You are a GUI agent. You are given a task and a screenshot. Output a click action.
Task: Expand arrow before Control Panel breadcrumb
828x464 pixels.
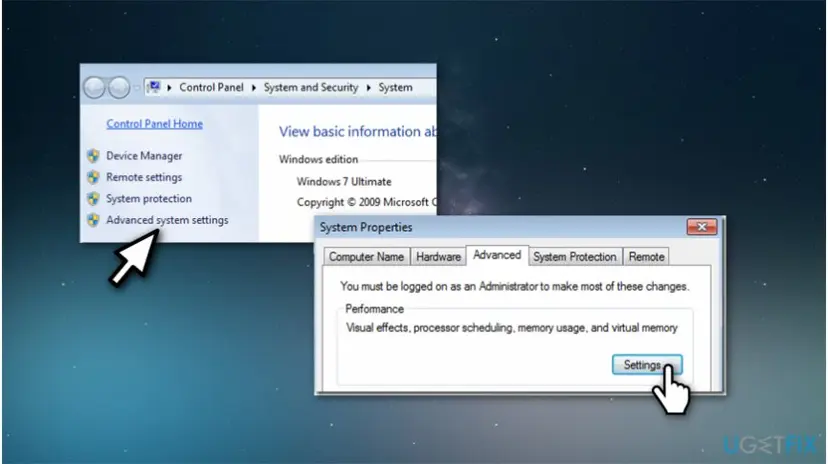click(170, 88)
